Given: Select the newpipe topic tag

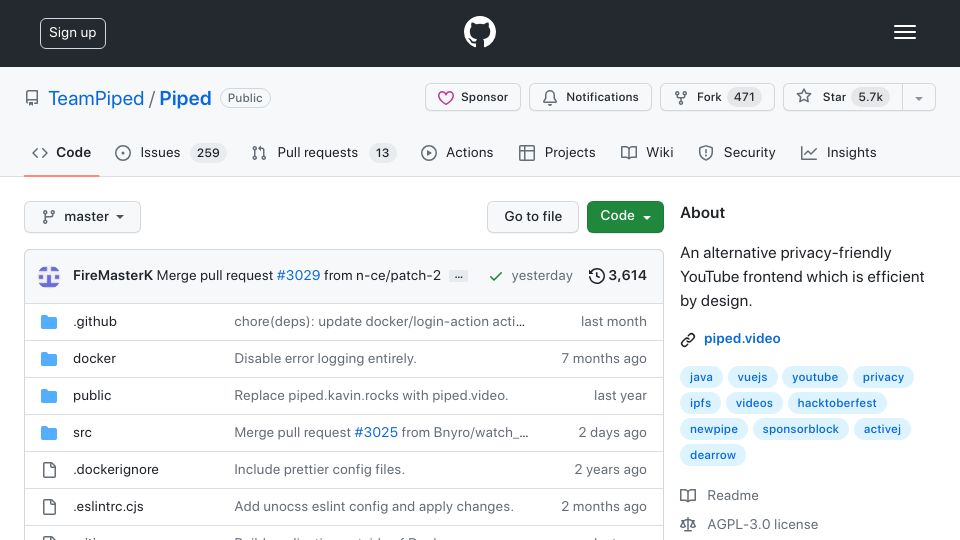Looking at the screenshot, I should pyautogui.click(x=714, y=429).
